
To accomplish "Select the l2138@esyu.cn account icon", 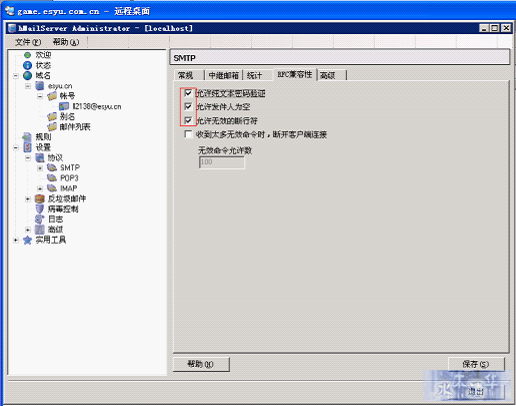I will point(64,106).
